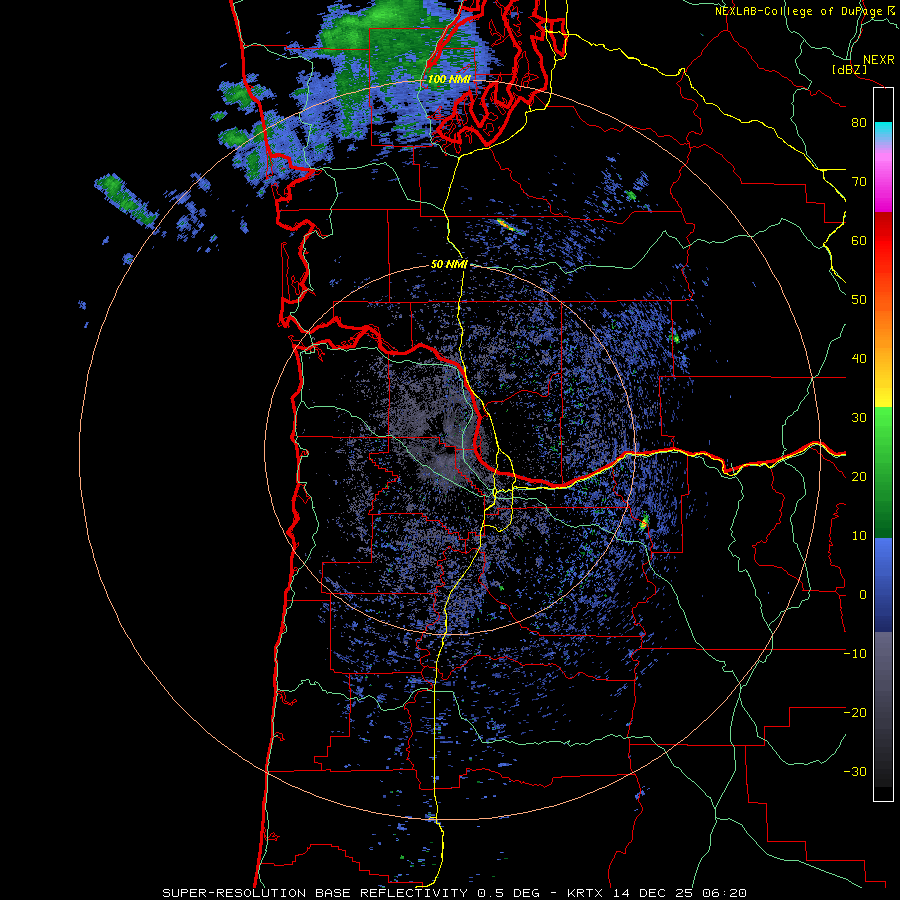900x900 pixels.
Task: Click the -10 value on the dBZ scale
Action: point(855,654)
